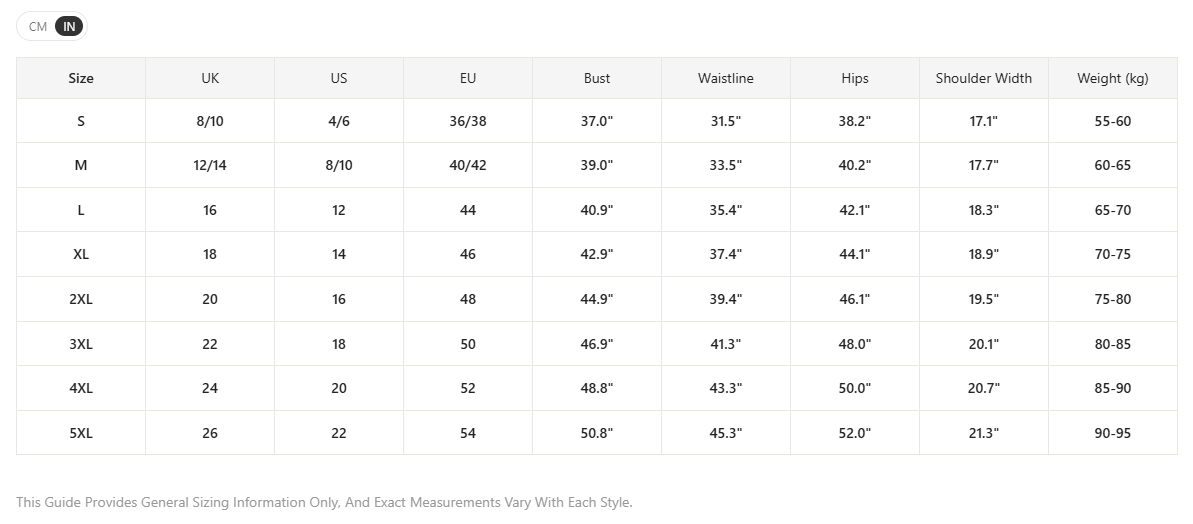The image size is (1193, 524).
Task: Select the IN unit option
Action: coord(69,27)
